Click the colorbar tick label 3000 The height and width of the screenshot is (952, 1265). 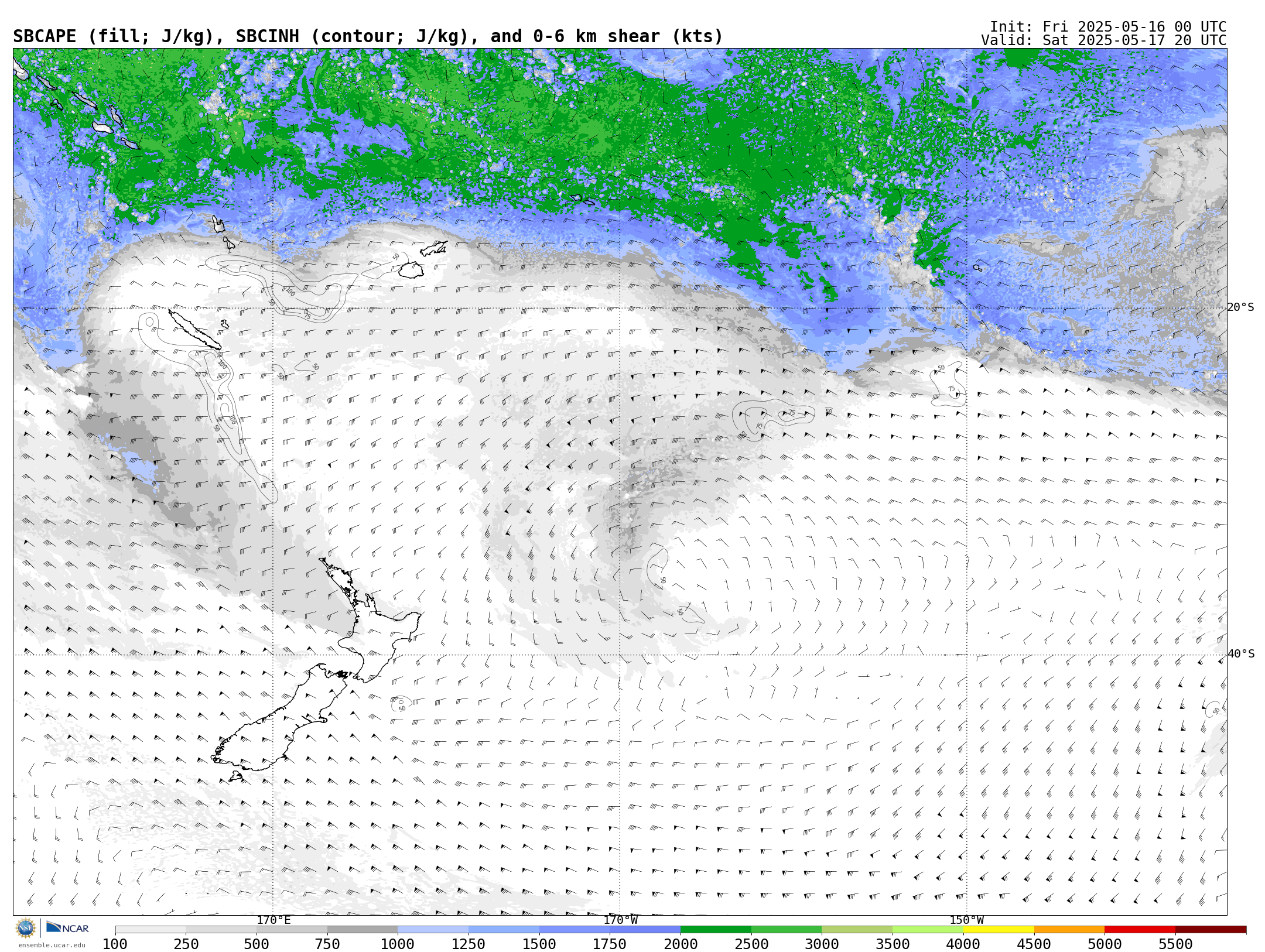pyautogui.click(x=822, y=944)
